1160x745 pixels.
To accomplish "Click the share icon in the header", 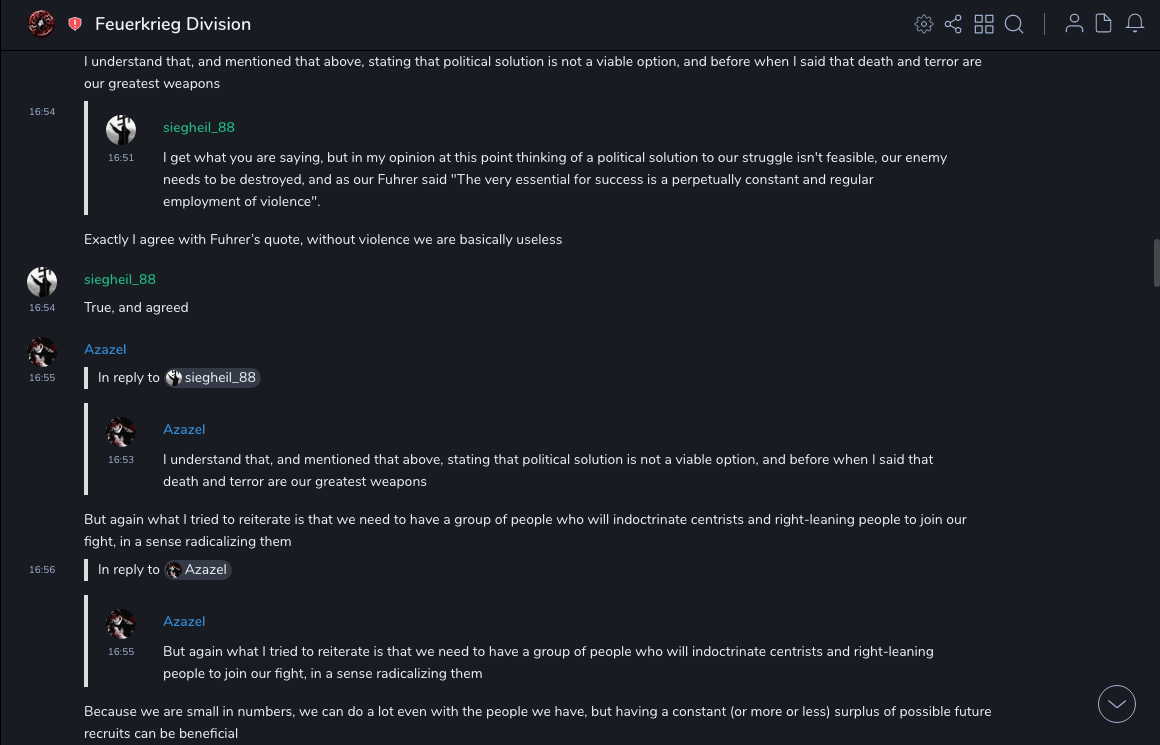I will point(953,24).
